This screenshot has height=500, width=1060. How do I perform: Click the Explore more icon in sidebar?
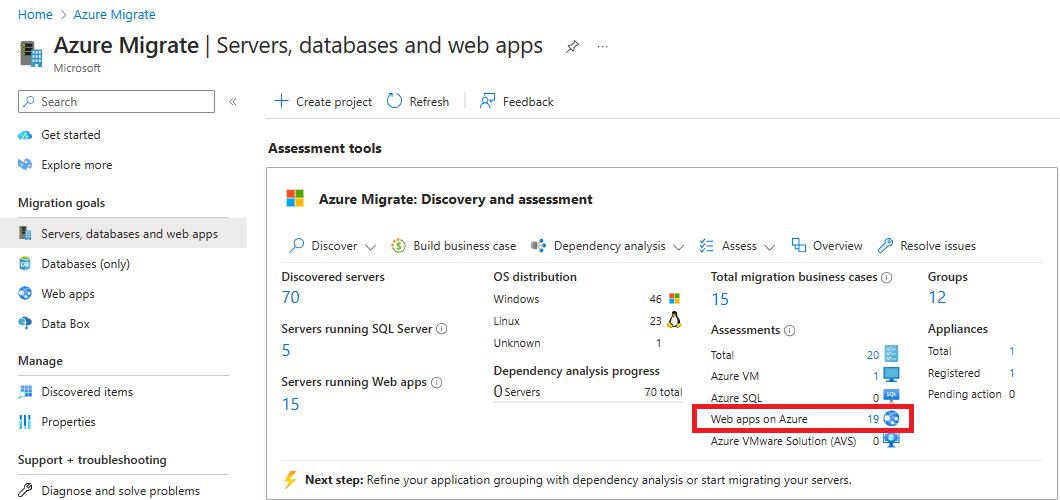26,165
